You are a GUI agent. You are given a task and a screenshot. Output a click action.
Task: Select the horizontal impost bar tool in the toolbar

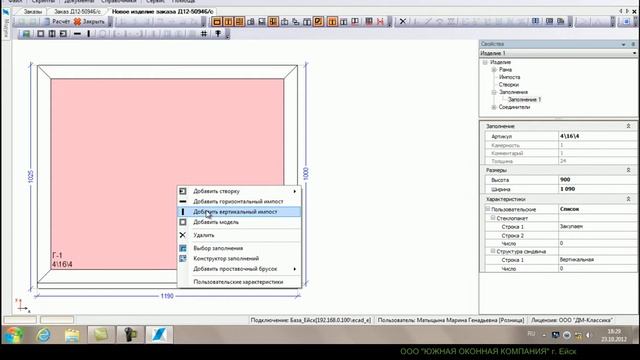(x=77, y=34)
